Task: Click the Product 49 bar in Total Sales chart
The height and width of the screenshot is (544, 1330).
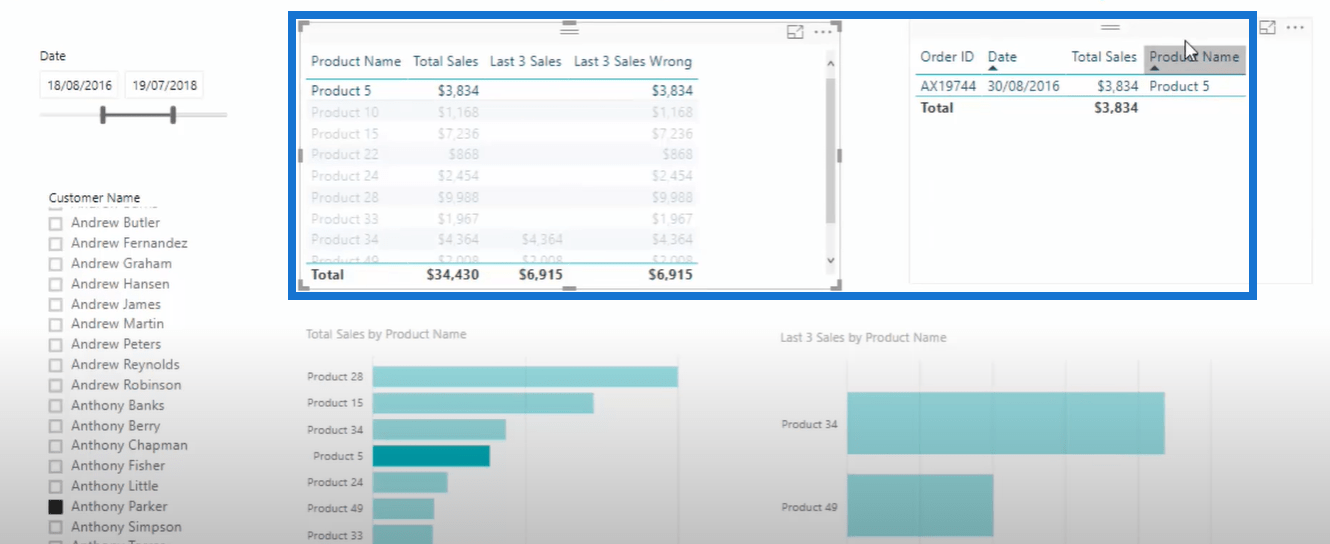Action: 403,509
